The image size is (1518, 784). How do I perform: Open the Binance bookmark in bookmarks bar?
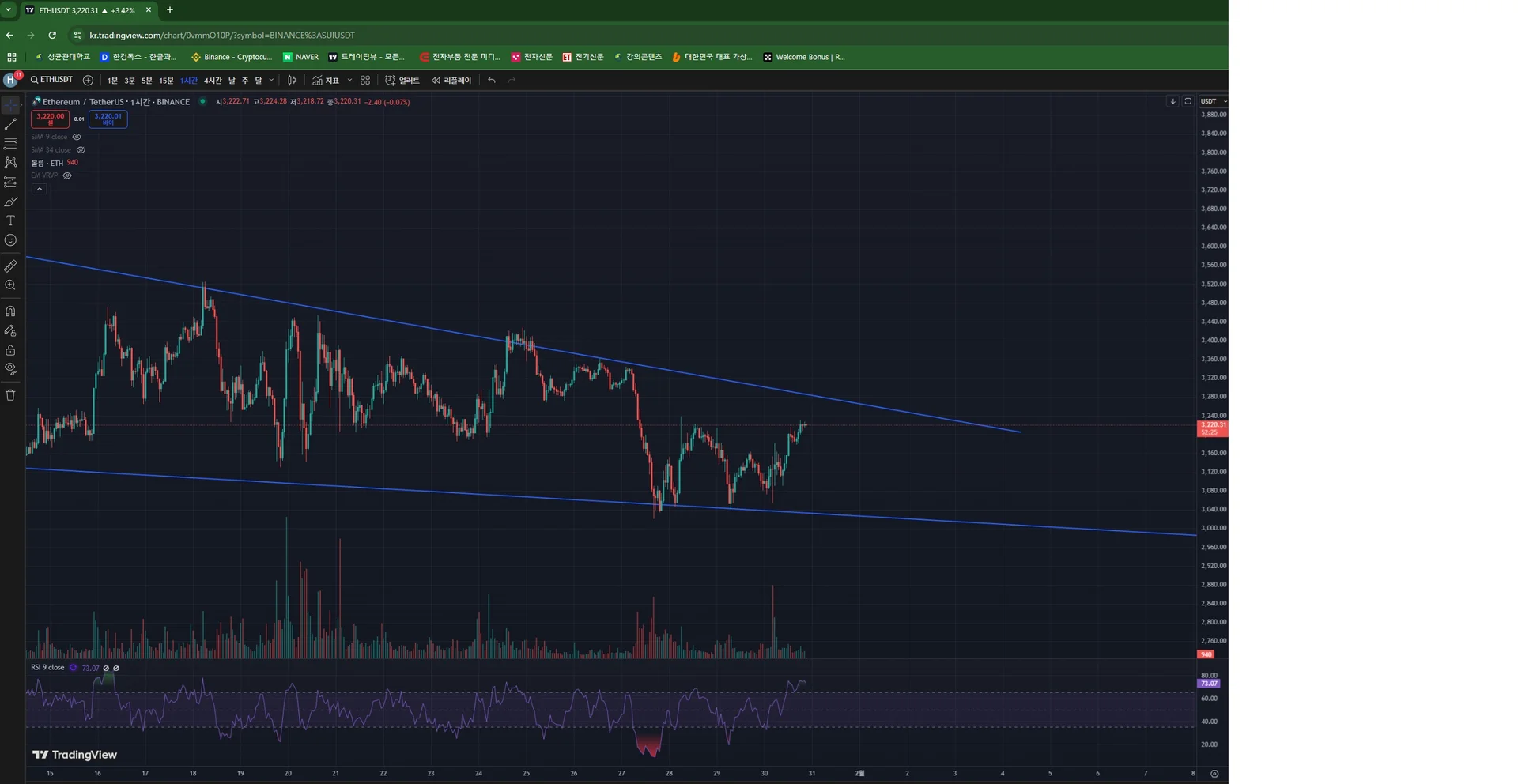[232, 57]
